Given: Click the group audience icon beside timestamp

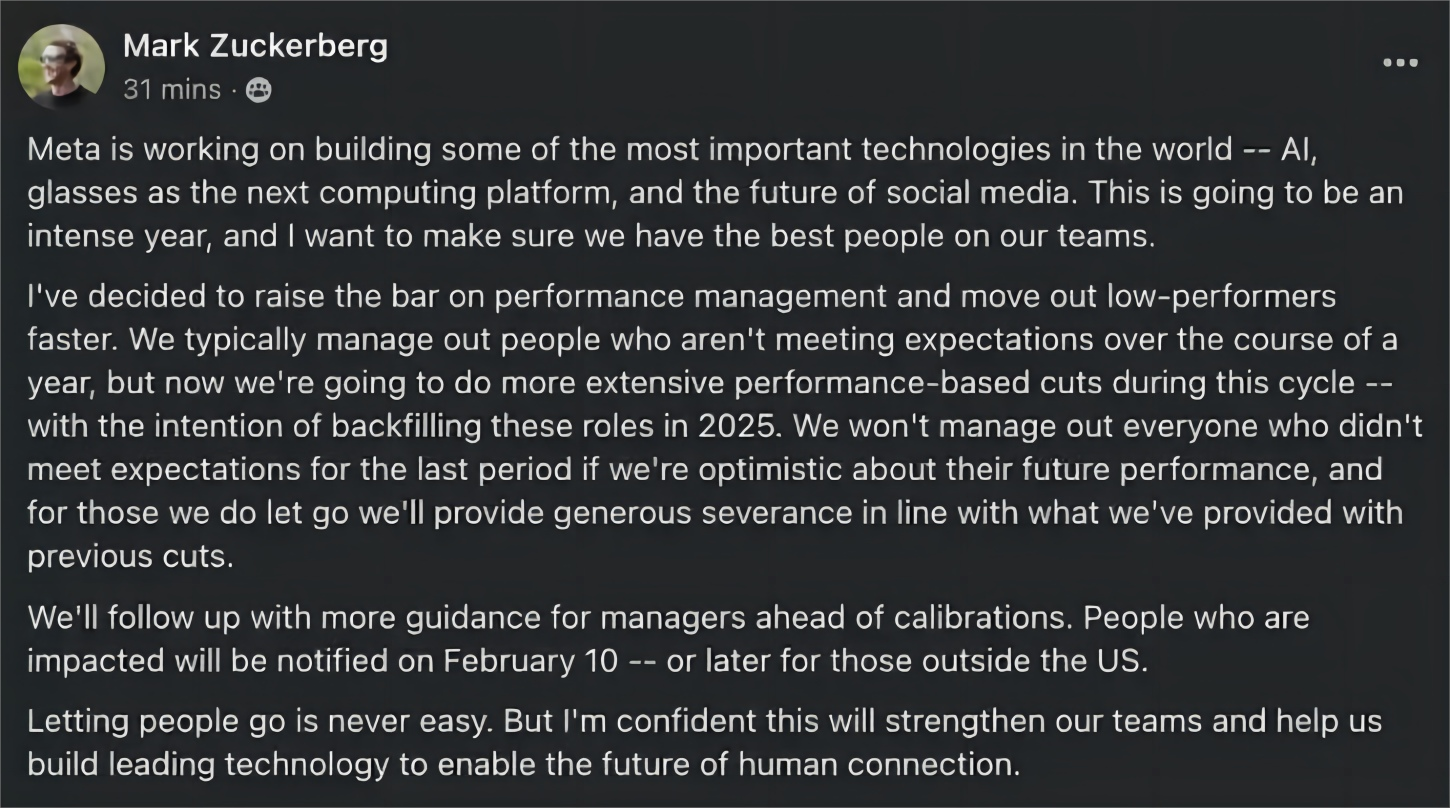Looking at the screenshot, I should pos(258,90).
